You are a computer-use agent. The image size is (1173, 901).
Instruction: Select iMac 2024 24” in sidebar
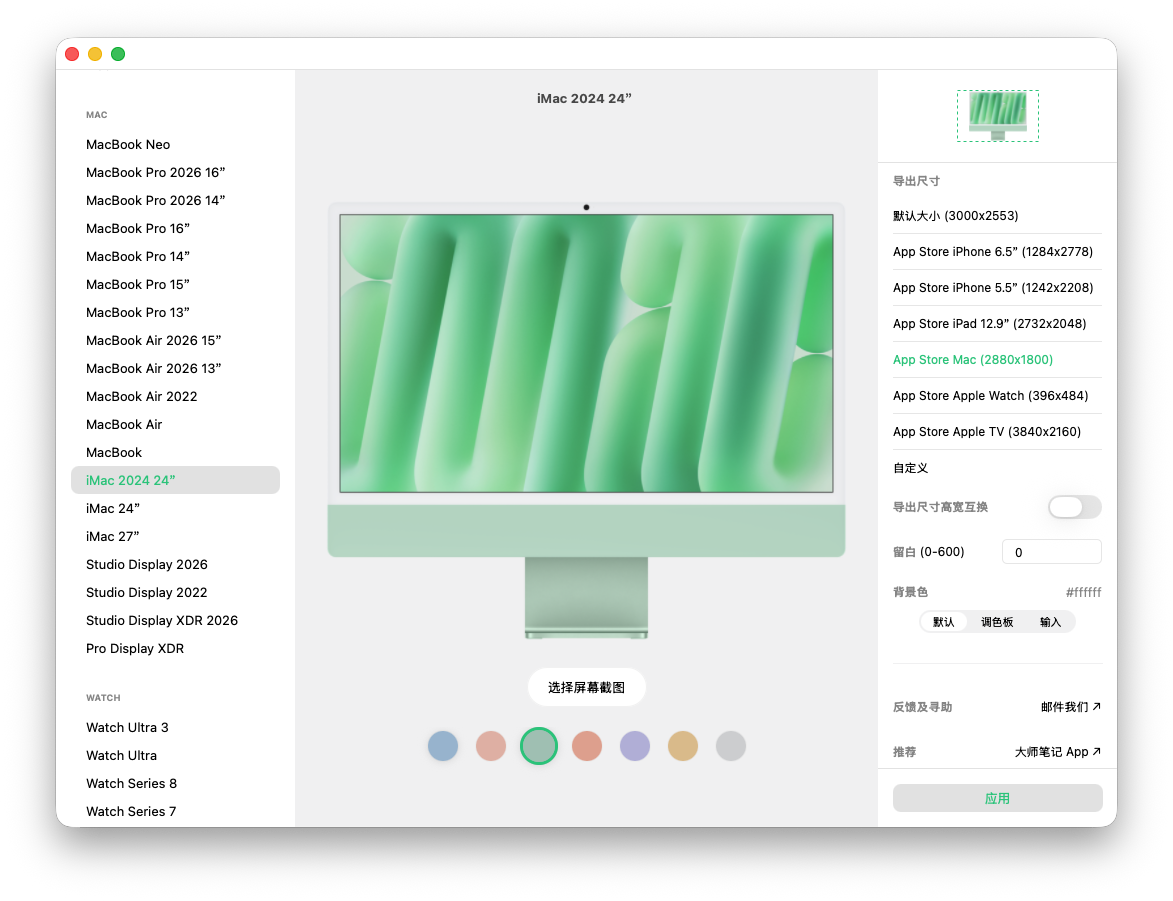coord(175,480)
